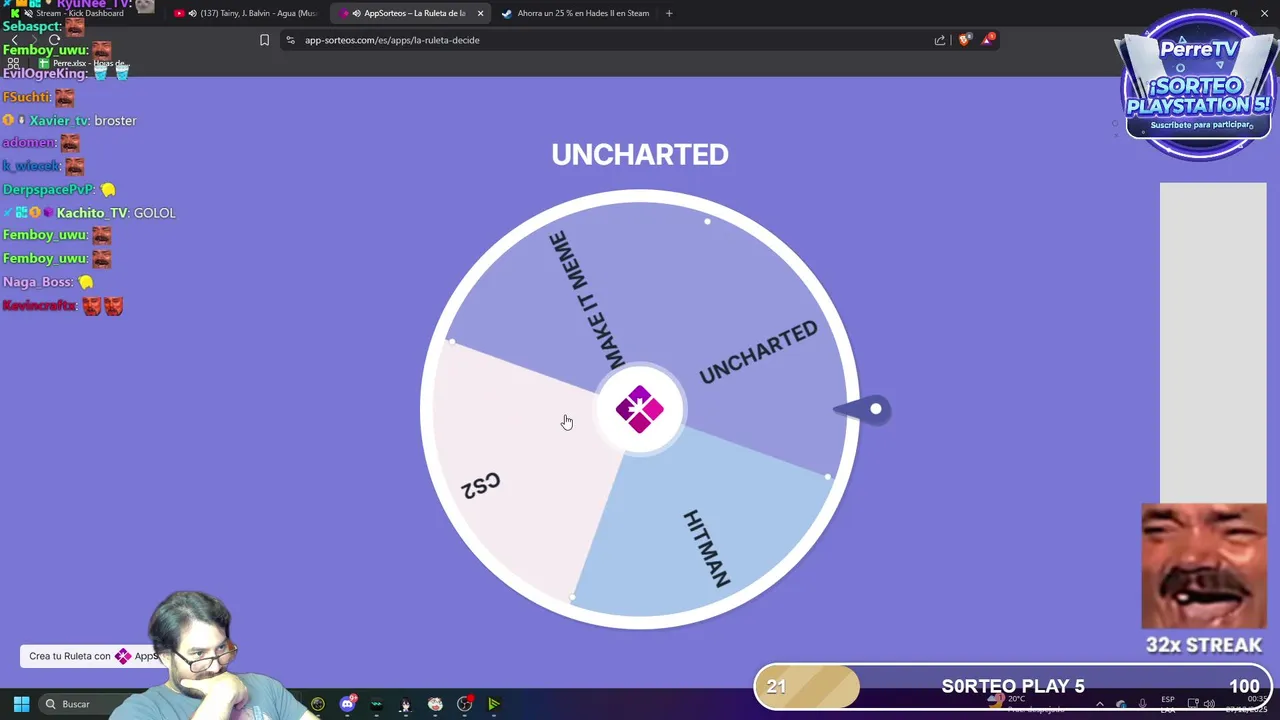Click the PerreTV Sorteo PlayStation 5 badge
This screenshot has height=720, width=1280.
pyautogui.click(x=1198, y=85)
